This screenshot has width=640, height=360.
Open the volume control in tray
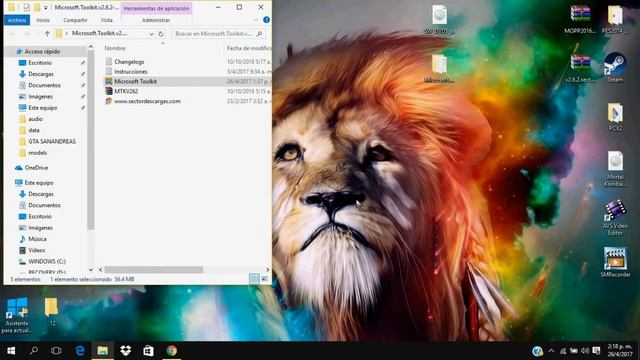(584, 351)
